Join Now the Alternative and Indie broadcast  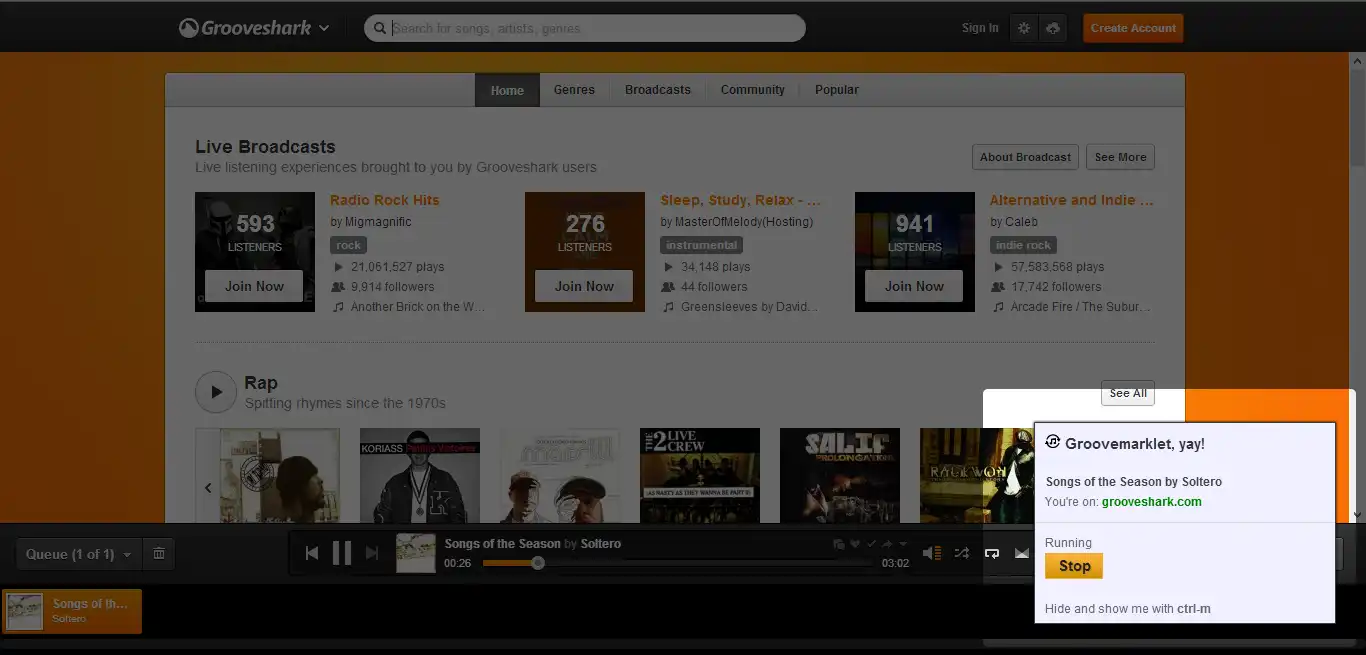[x=914, y=286]
